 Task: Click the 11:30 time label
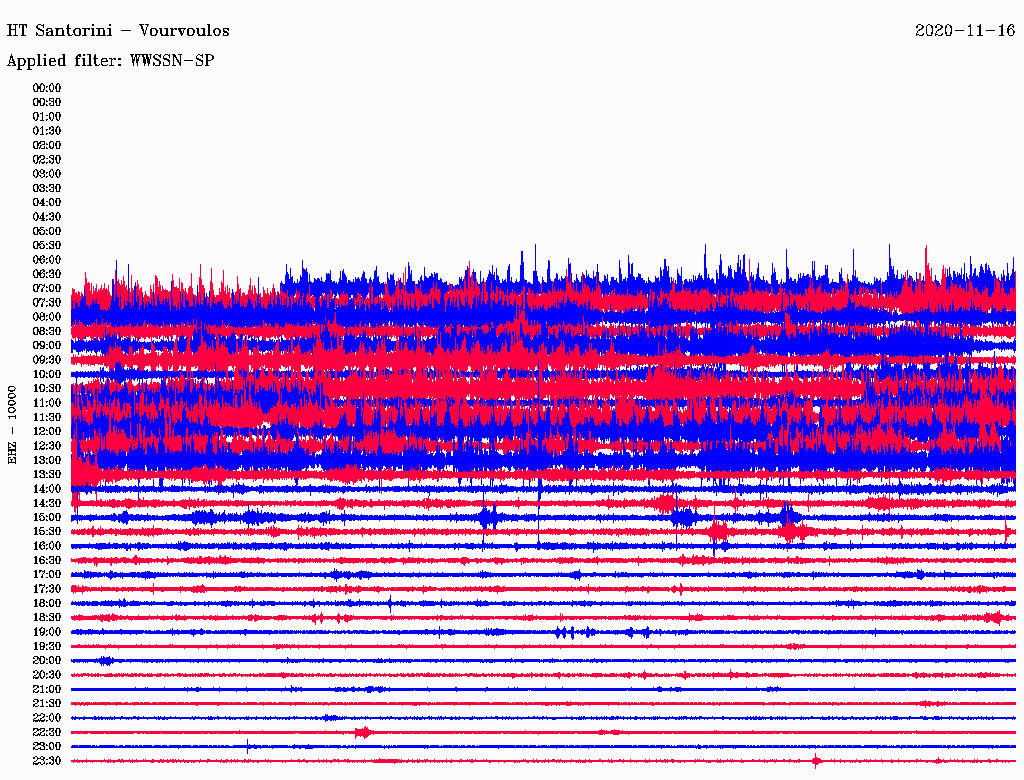pyautogui.click(x=47, y=417)
